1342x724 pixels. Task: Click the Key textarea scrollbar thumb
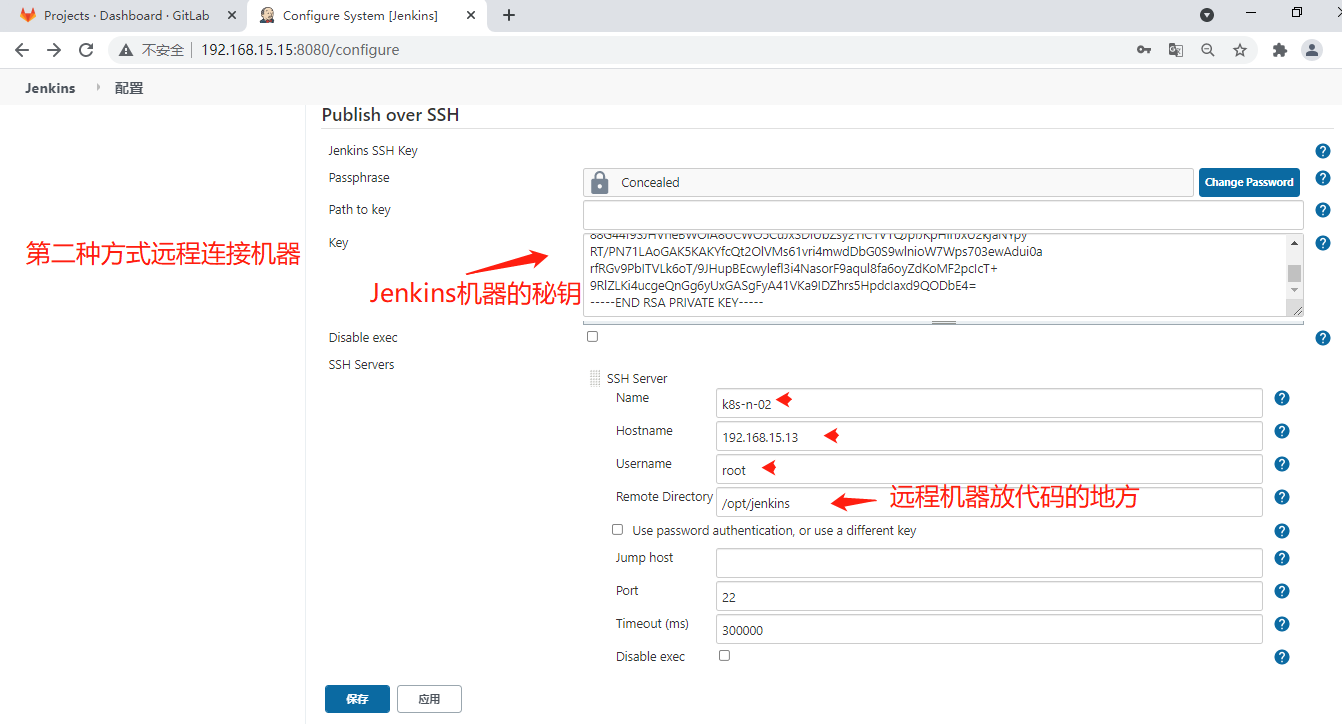click(1294, 274)
